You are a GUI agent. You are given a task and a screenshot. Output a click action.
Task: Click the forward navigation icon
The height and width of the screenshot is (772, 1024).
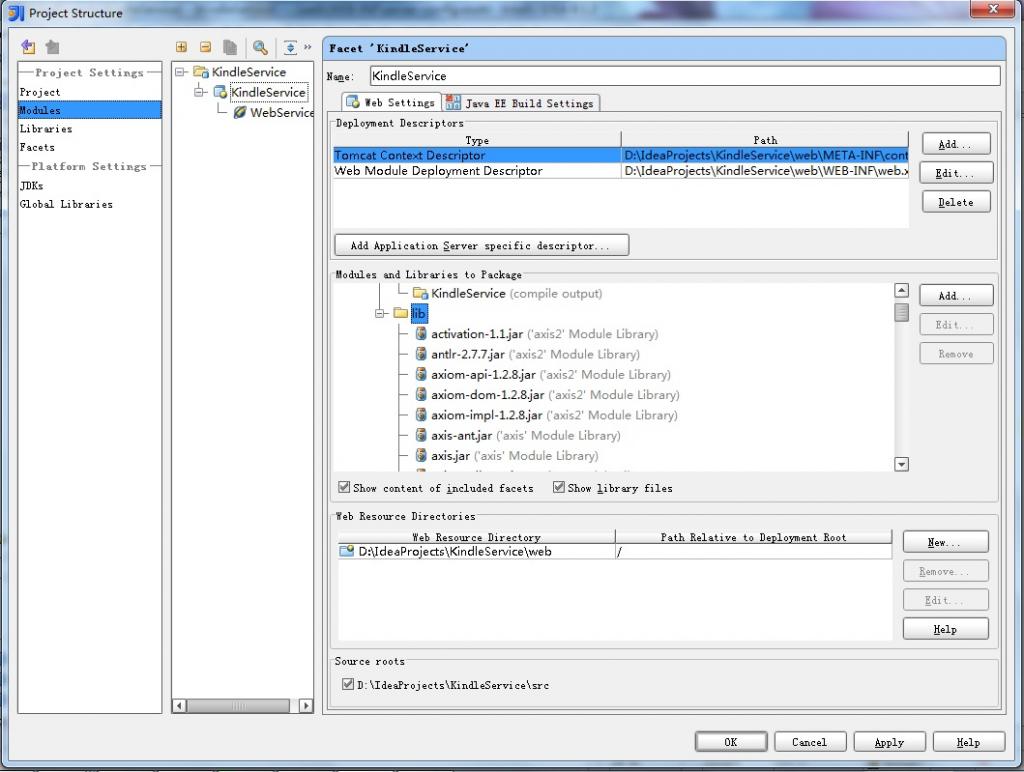pos(53,47)
